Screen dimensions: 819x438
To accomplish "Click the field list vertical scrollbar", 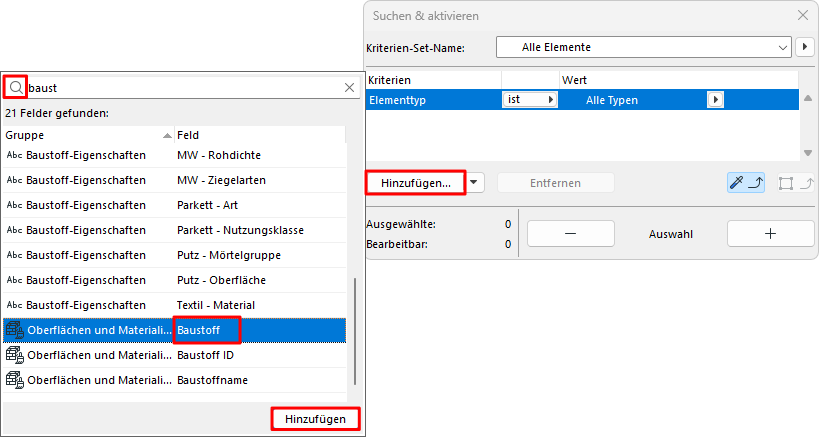I will 354,330.
